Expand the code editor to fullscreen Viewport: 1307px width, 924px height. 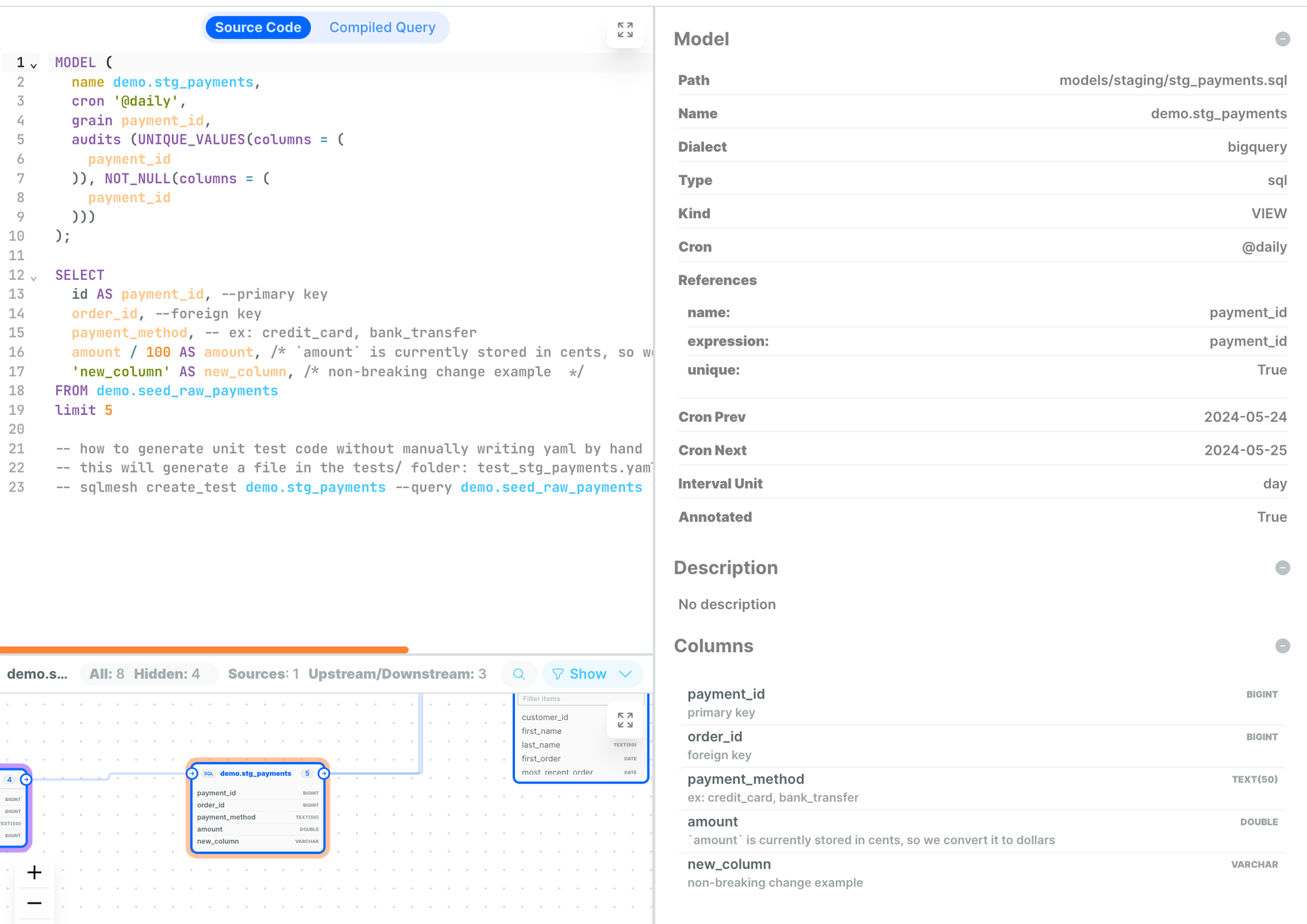(x=625, y=30)
